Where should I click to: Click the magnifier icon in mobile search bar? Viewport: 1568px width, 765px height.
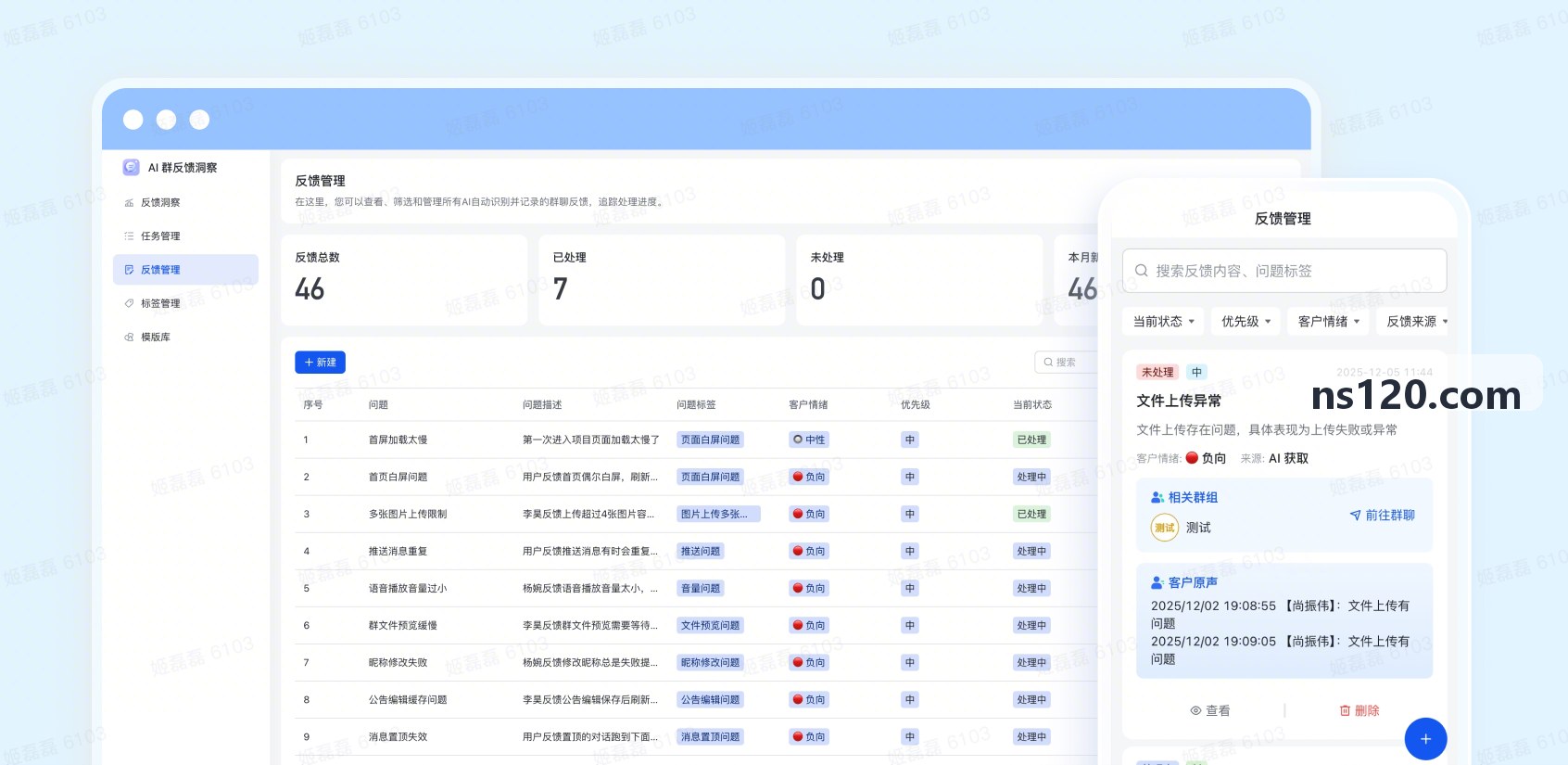click(x=1142, y=271)
